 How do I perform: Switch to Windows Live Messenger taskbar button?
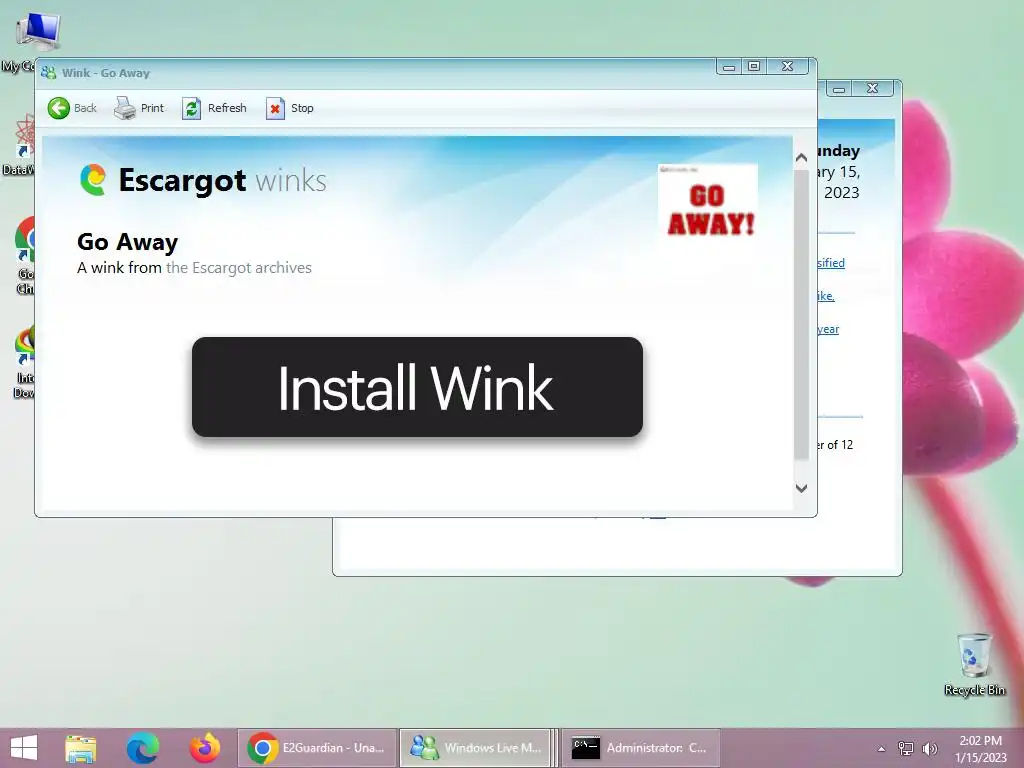[477, 748]
